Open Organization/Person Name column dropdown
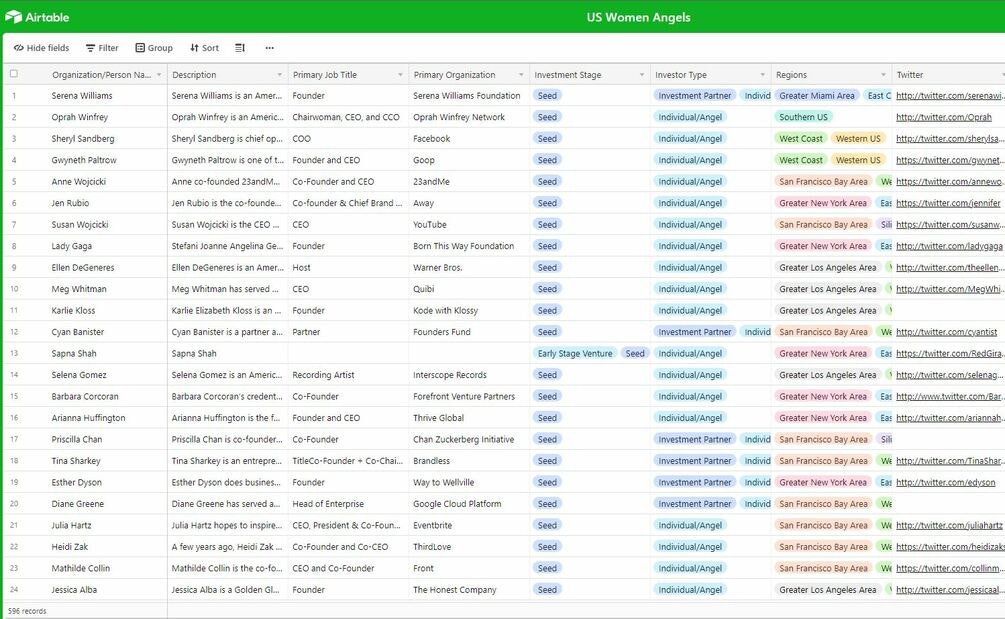Screen dimensions: 1005x619 pyautogui.click(x=159, y=75)
